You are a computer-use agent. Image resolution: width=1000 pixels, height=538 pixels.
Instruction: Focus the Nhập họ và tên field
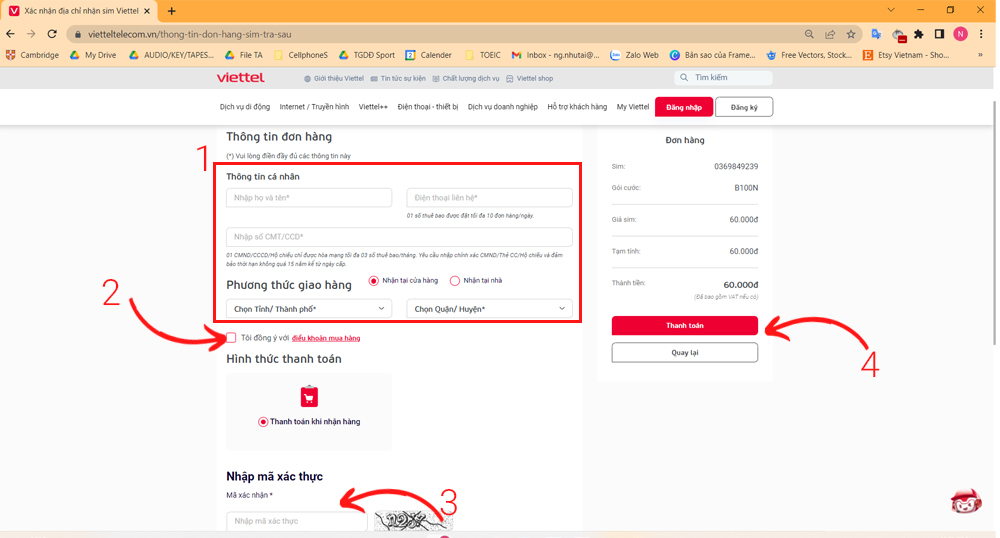[x=309, y=198]
